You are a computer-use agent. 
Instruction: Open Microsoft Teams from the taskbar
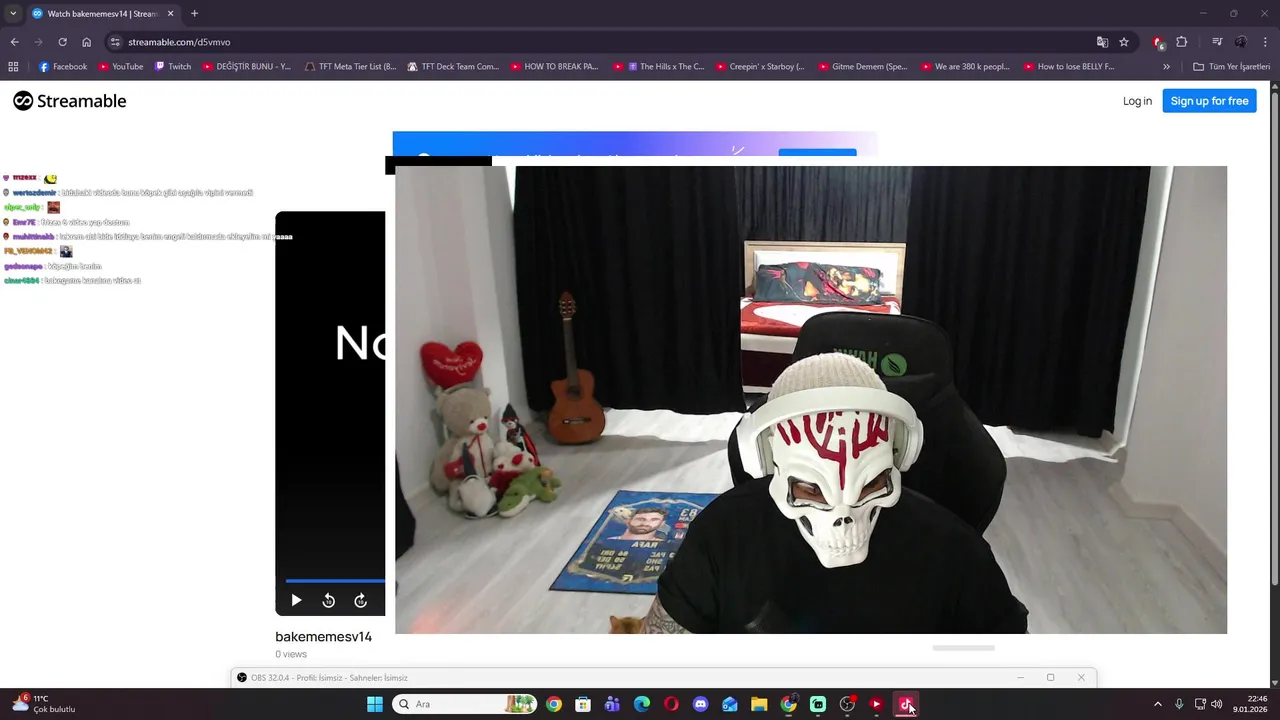point(612,704)
